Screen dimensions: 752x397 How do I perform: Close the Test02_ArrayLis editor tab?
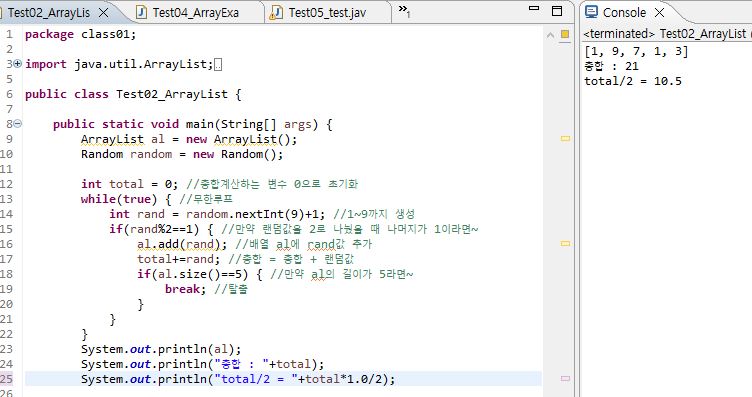(x=103, y=13)
